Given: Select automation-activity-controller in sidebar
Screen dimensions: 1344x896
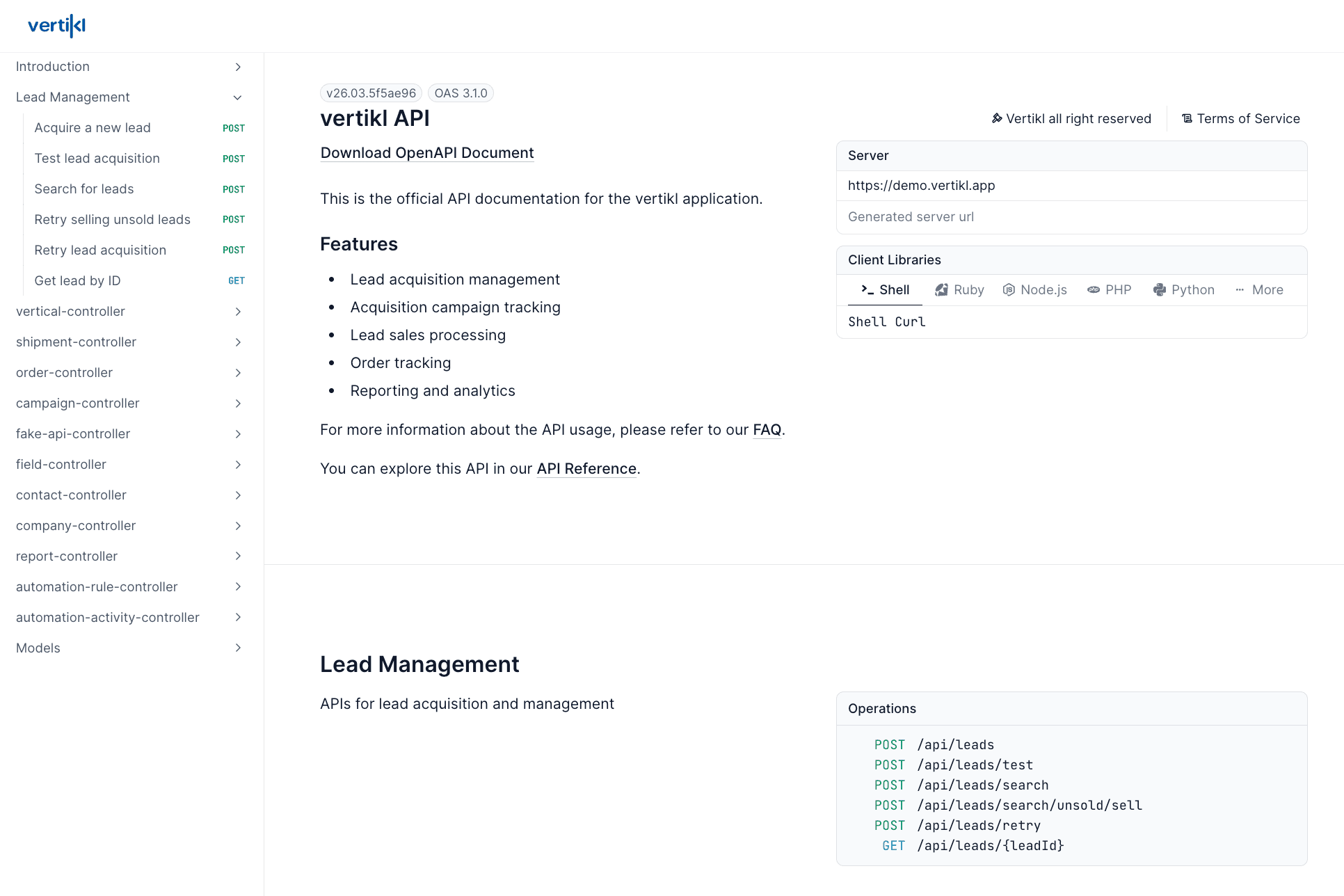Looking at the screenshot, I should 131,618.
